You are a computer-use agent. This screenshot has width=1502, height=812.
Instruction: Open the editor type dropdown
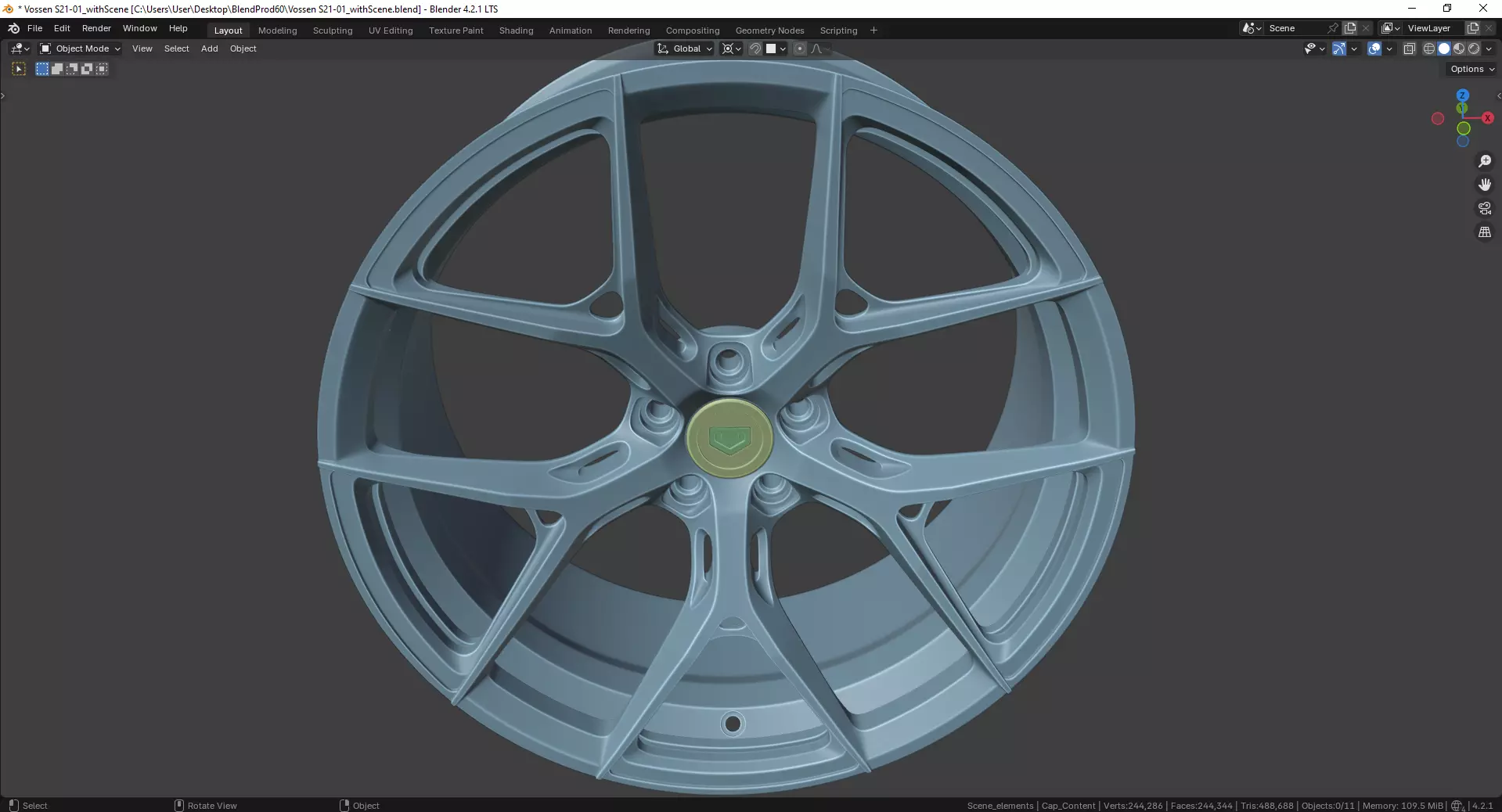20,49
